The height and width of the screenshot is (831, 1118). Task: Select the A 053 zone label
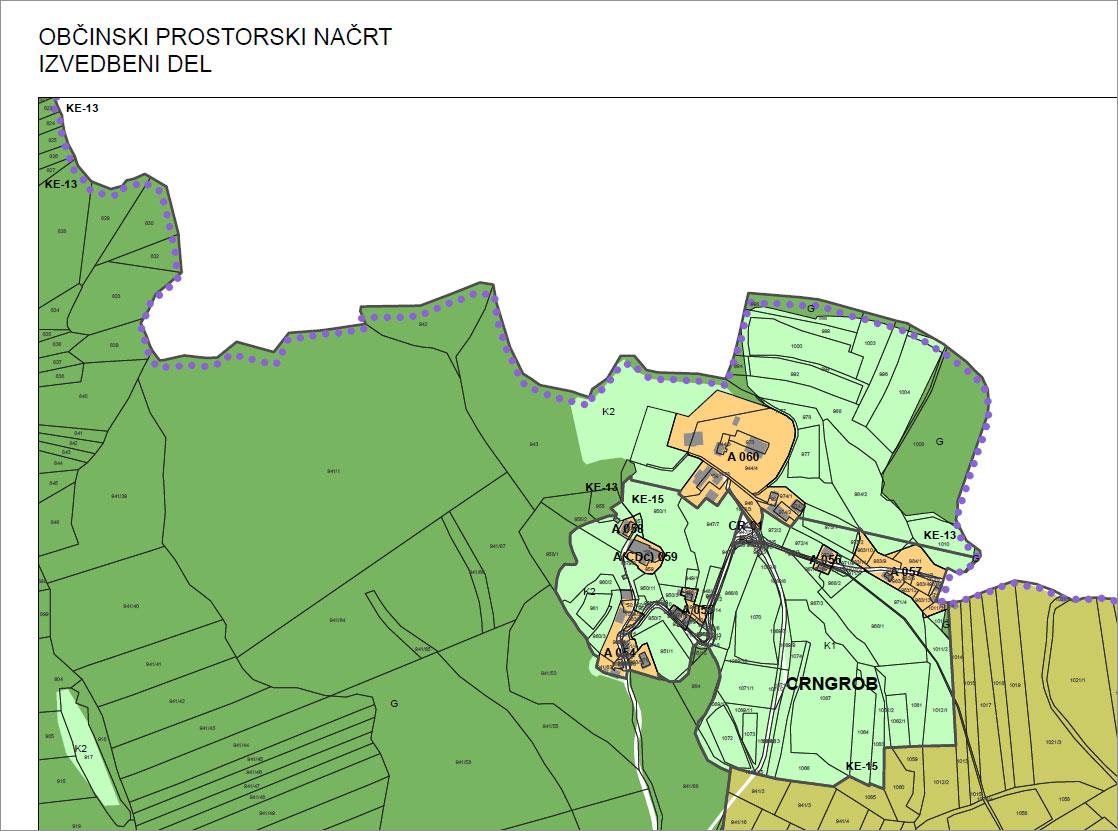pyautogui.click(x=698, y=610)
